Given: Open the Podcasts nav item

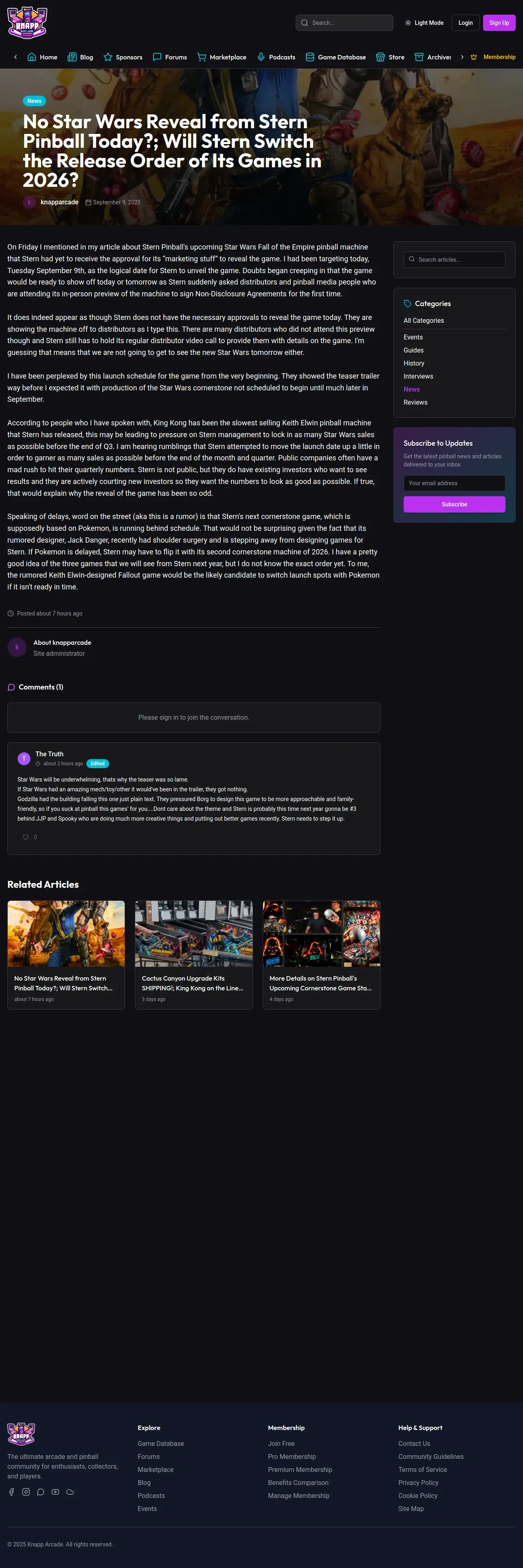Looking at the screenshot, I should click(x=276, y=57).
